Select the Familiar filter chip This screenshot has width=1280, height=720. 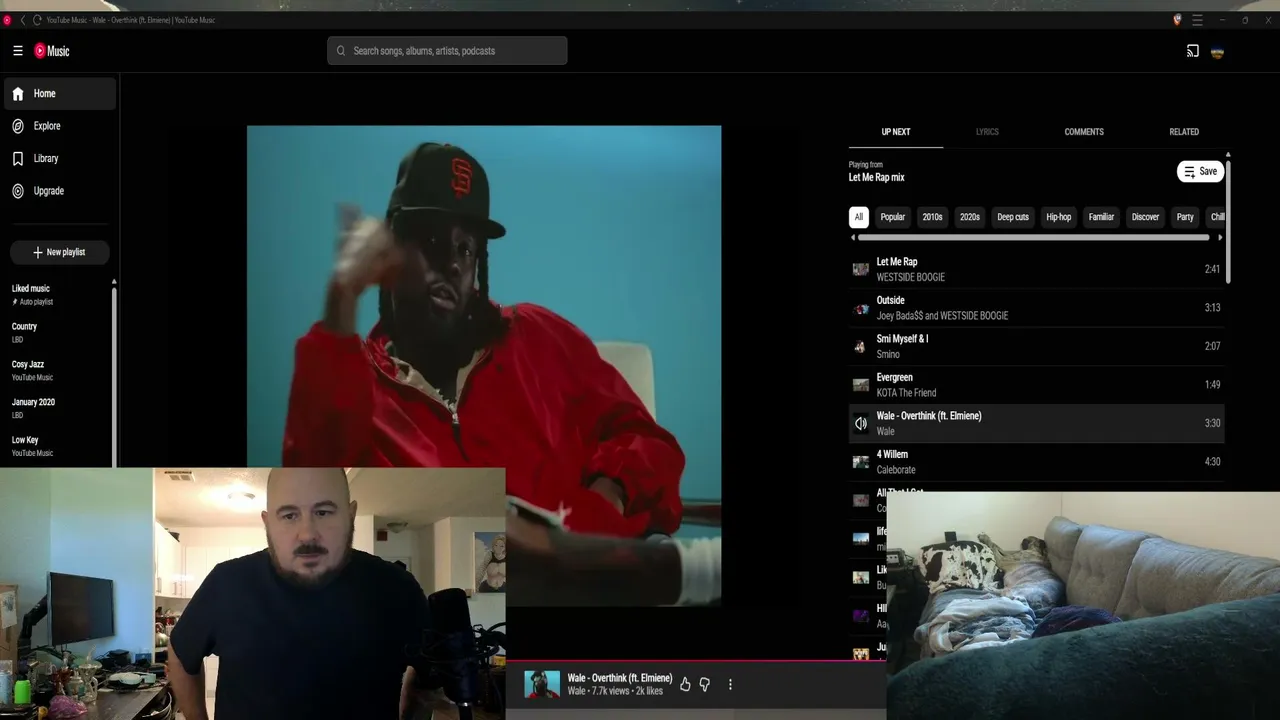[x=1101, y=217]
